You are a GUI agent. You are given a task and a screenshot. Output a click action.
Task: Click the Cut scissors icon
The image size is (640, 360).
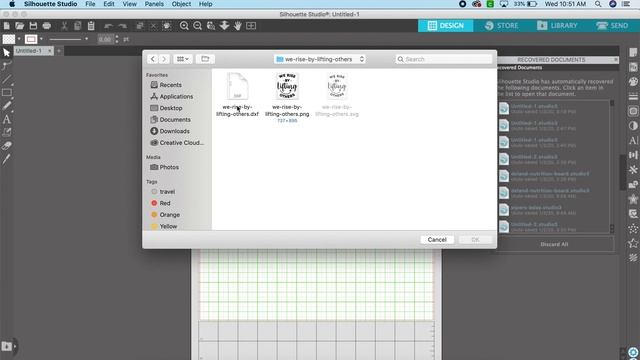click(64, 26)
